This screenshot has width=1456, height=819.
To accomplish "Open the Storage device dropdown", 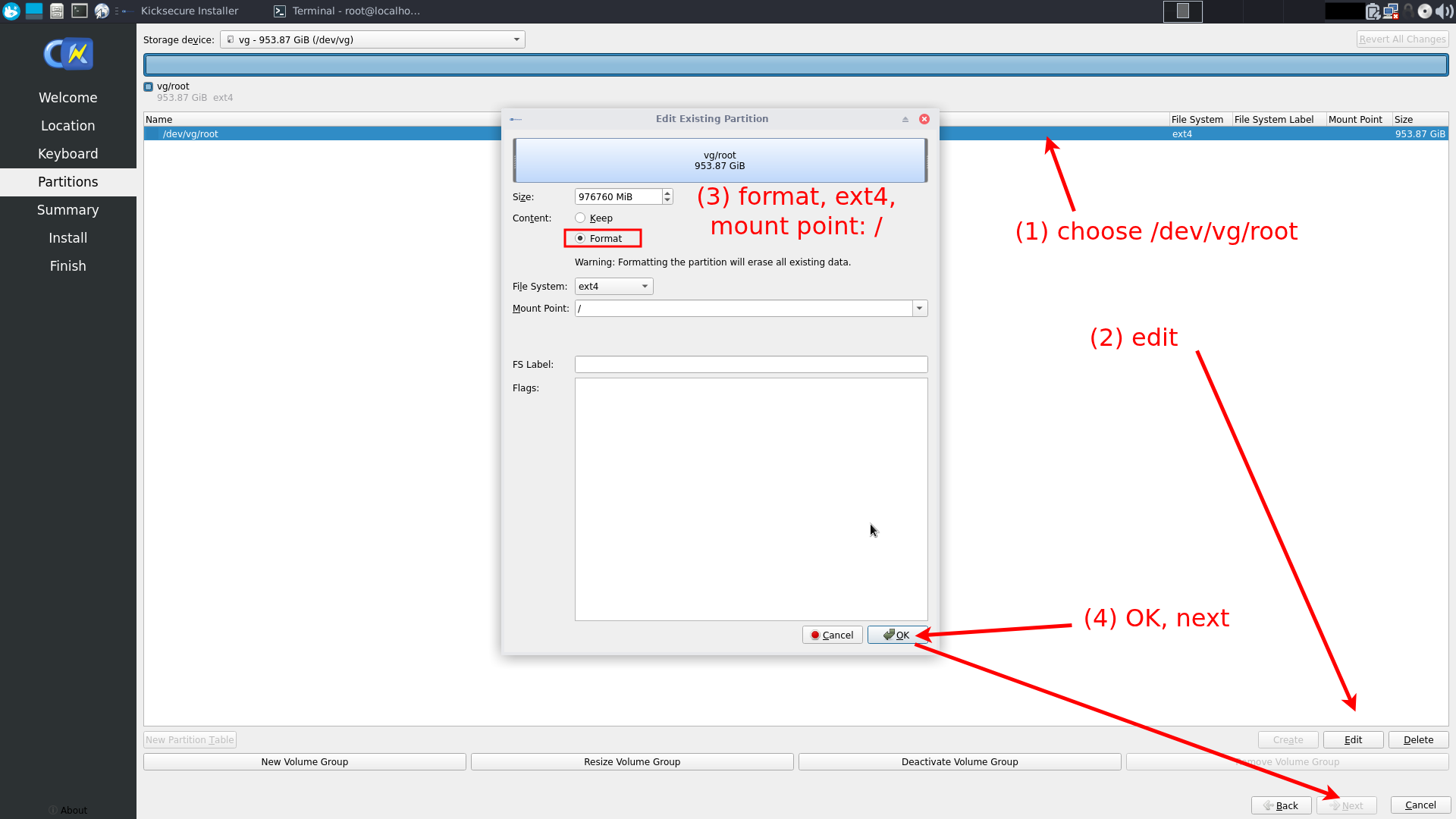I will (372, 39).
